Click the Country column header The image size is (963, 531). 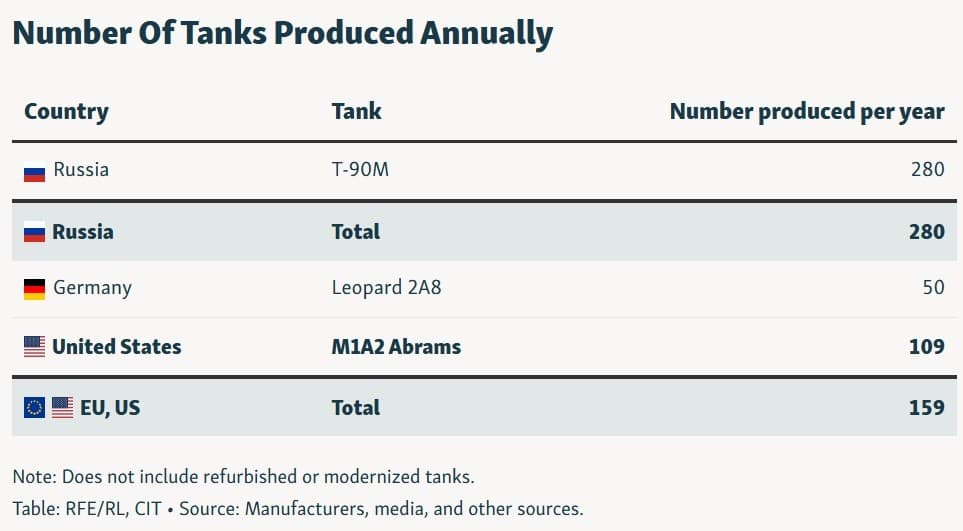66,111
